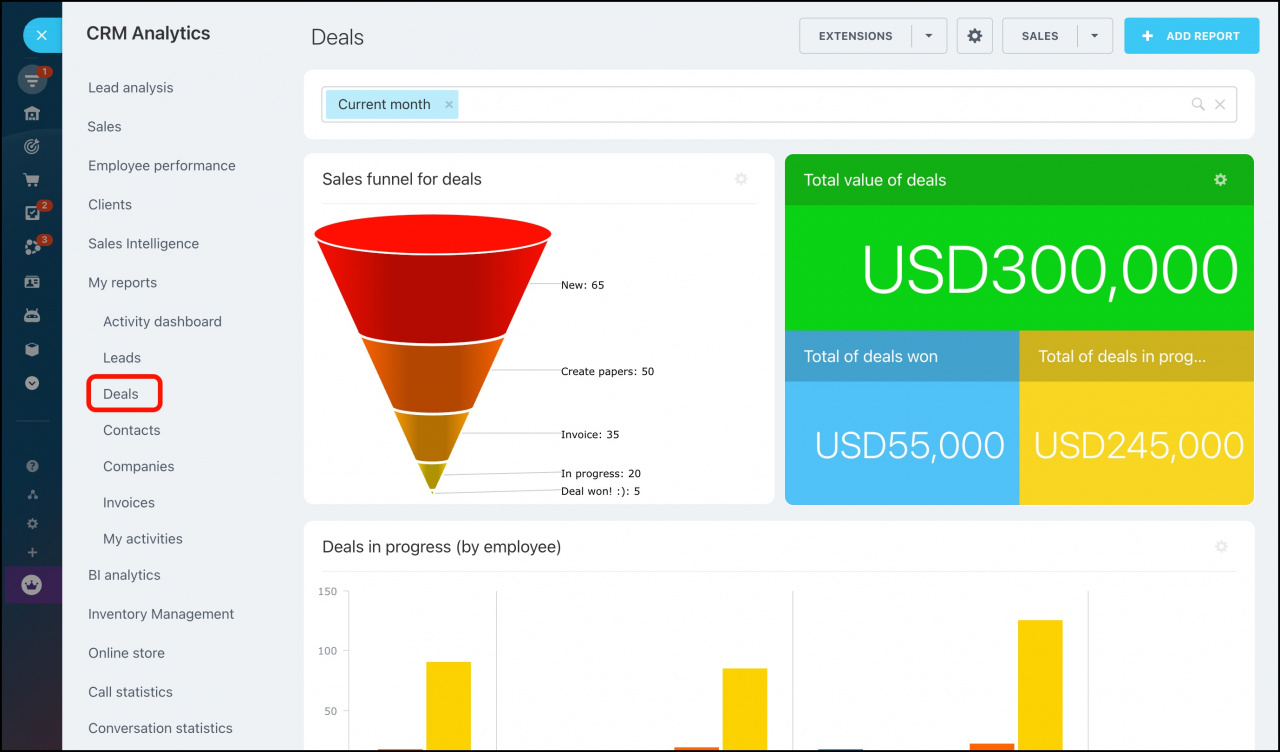Image resolution: width=1280 pixels, height=752 pixels.
Task: Open the Invoices report
Action: coord(129,503)
